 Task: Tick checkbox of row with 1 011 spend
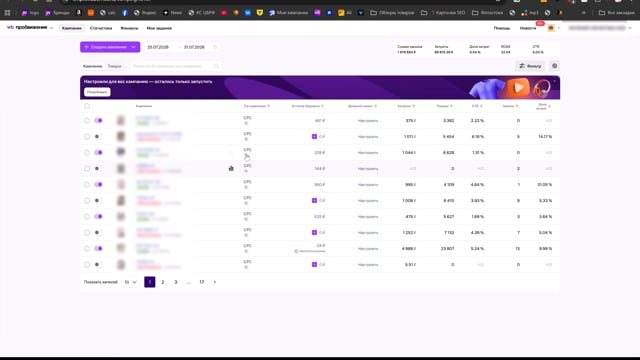(x=87, y=137)
